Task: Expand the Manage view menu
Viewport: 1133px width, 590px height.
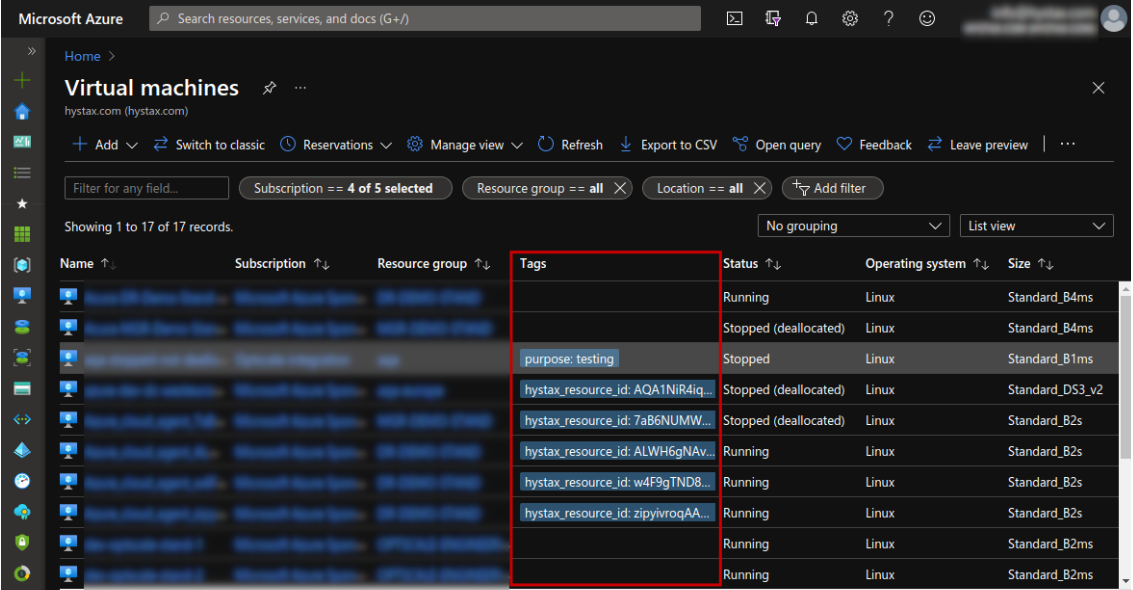Action: (x=465, y=144)
